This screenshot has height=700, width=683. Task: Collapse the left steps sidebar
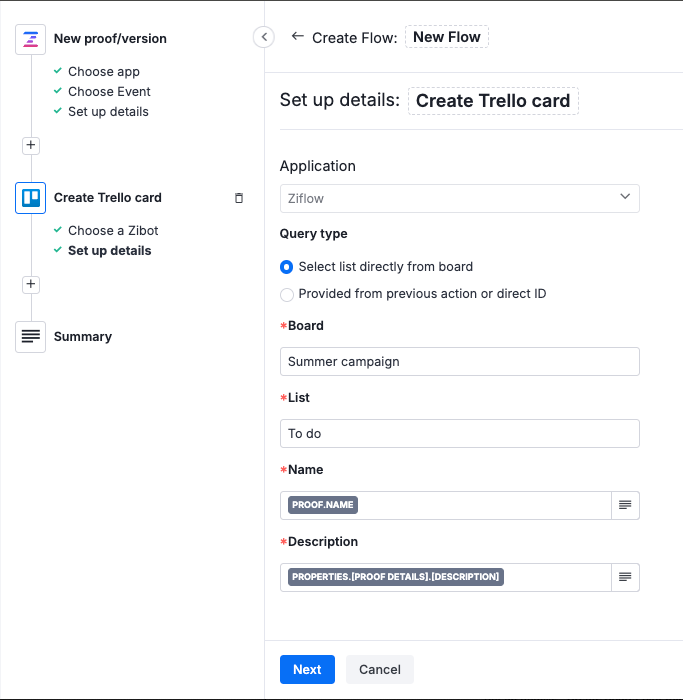pos(264,37)
